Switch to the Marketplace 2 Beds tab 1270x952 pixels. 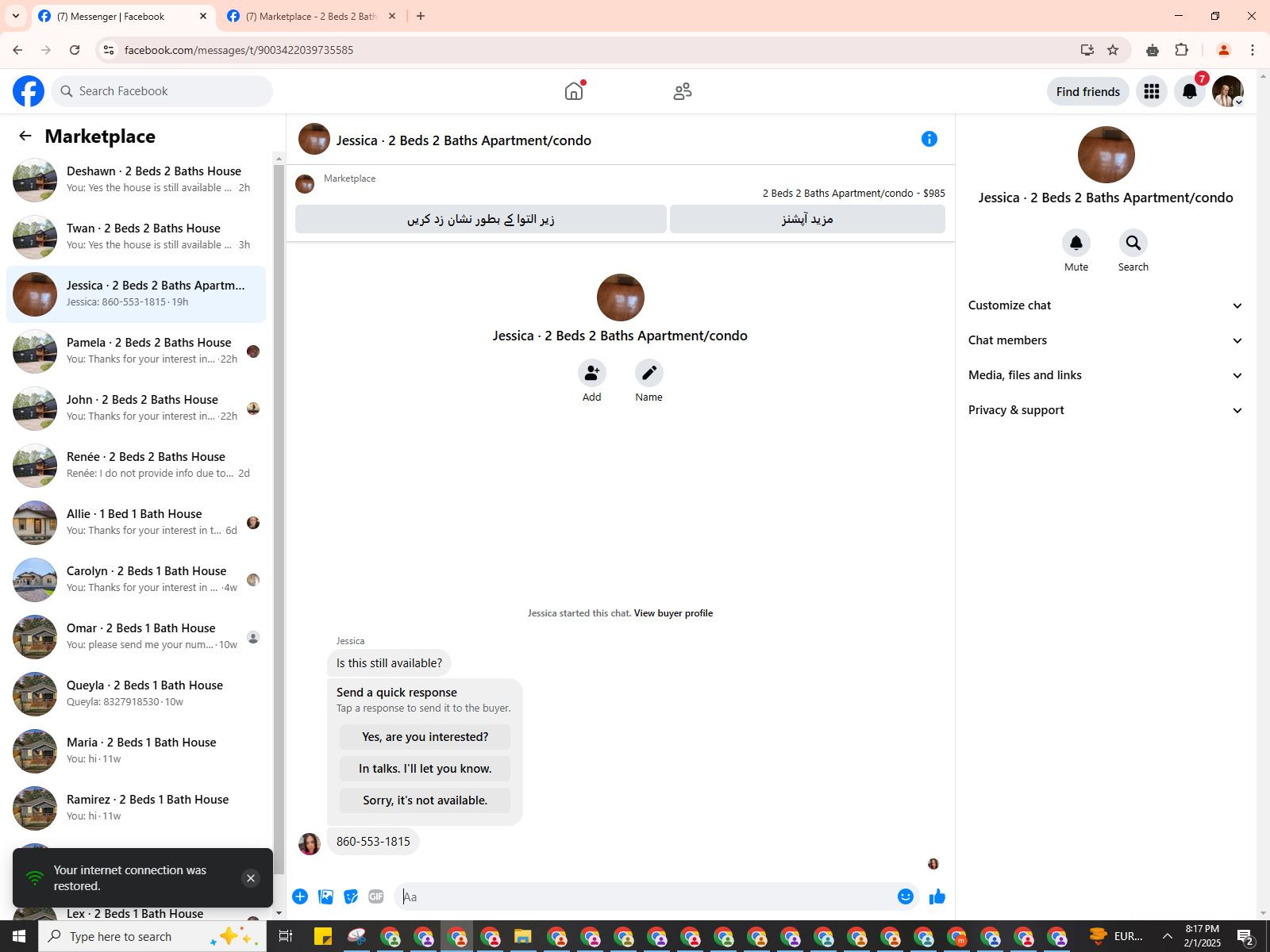click(311, 16)
